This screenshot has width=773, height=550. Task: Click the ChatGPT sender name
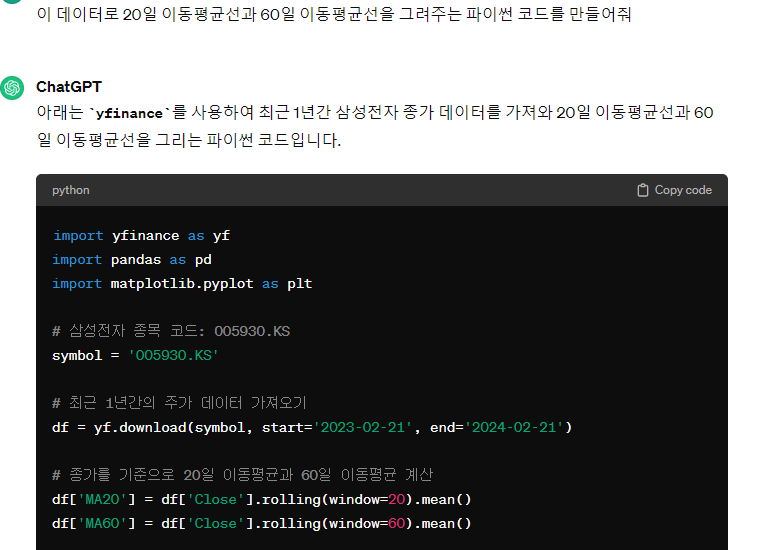click(x=69, y=87)
